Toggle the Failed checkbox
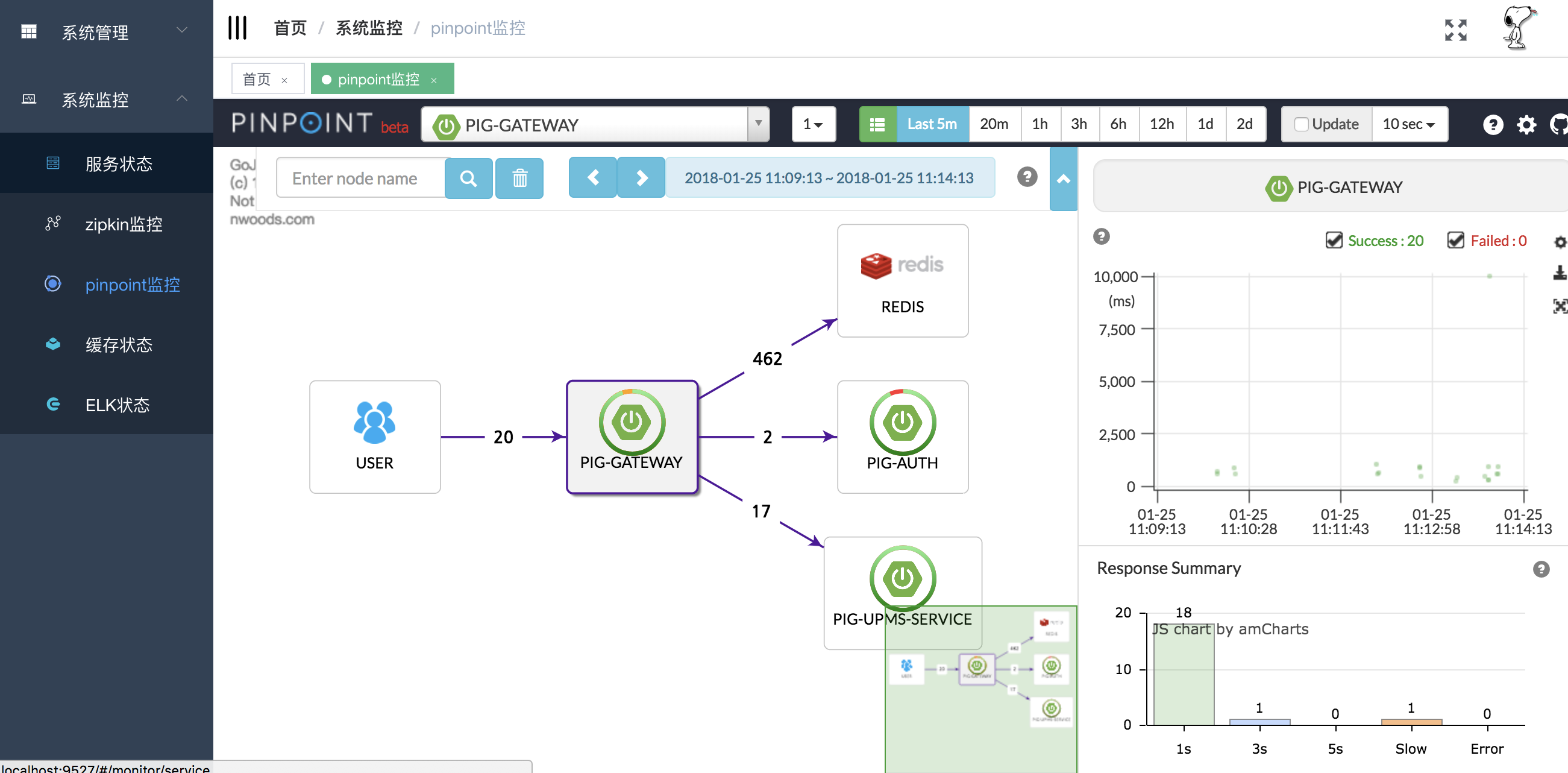Screen dimensions: 1568x773 pyautogui.click(x=1455, y=241)
